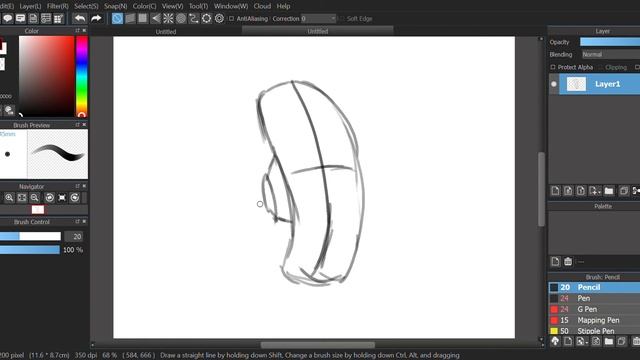Zoom out using Navigator magnifier minus
This screenshot has height=360, width=640.
tap(35, 198)
